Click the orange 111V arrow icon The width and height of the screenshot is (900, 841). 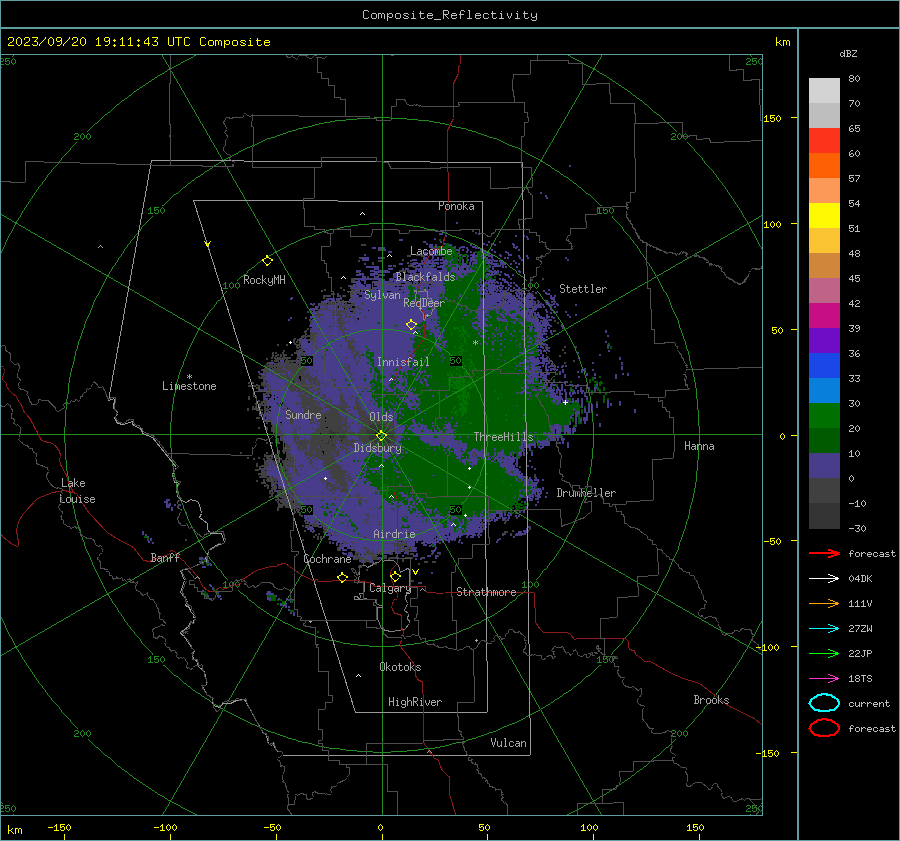coord(824,603)
